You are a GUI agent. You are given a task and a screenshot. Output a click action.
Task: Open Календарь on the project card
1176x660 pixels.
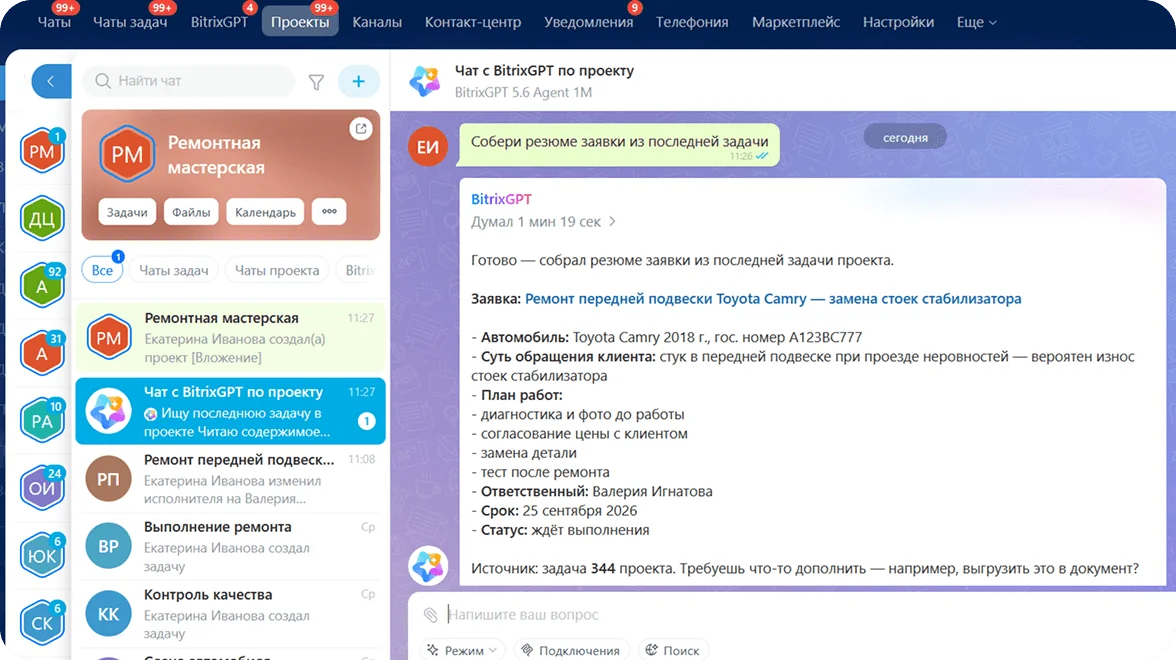click(266, 212)
